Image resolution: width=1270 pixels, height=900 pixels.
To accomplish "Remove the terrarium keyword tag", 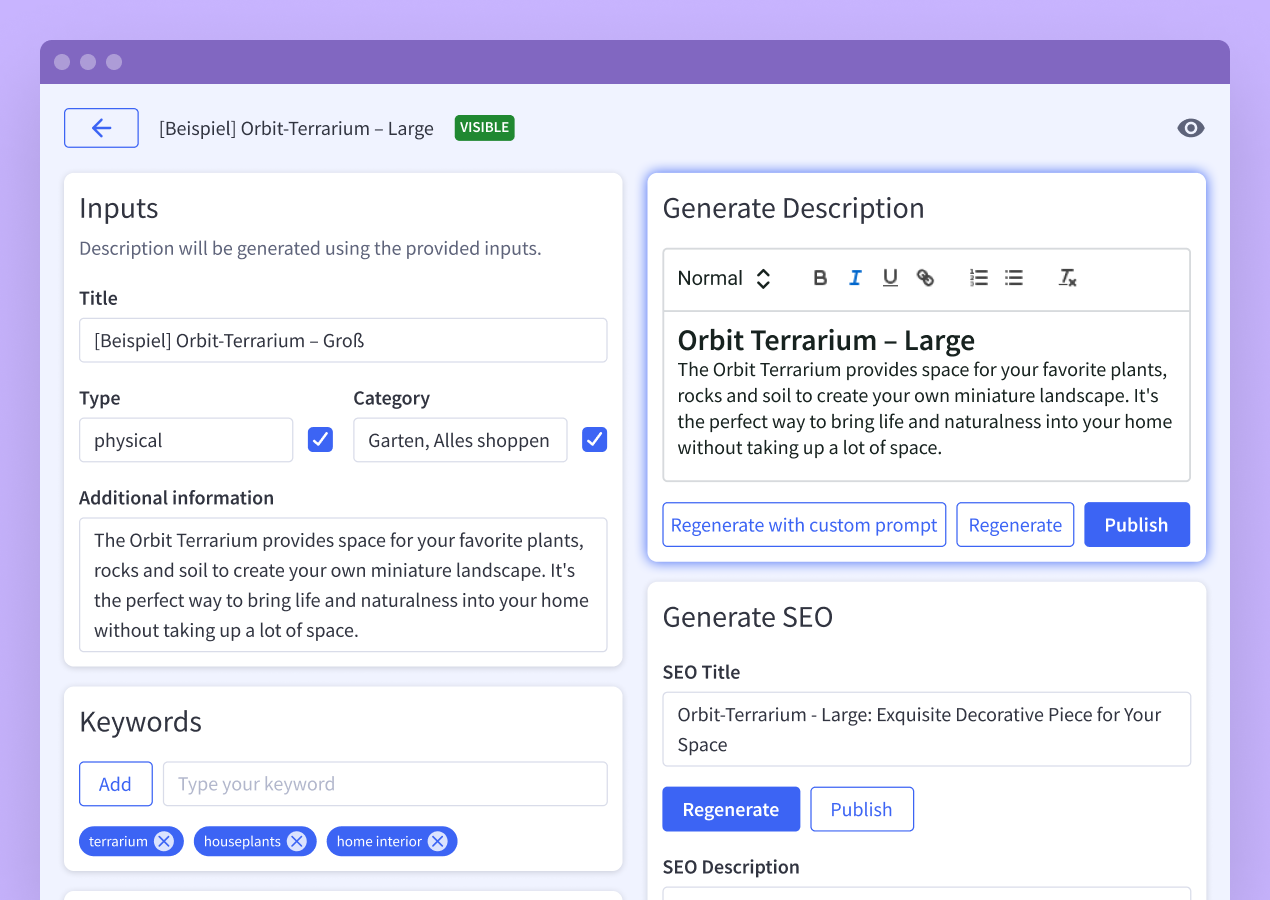I will (163, 841).
